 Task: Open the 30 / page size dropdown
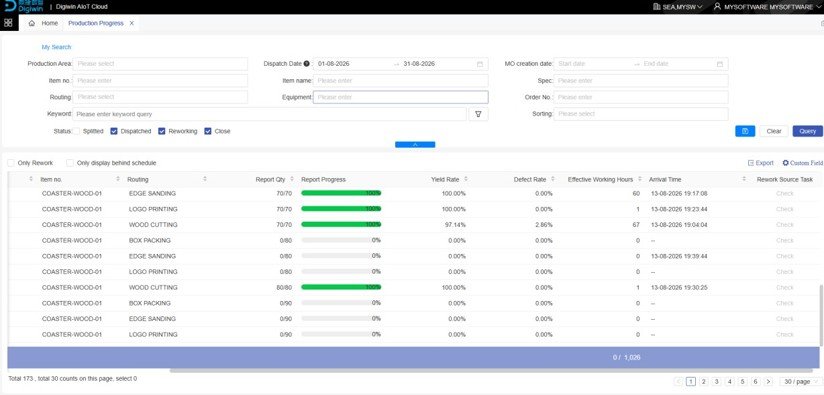pos(801,382)
